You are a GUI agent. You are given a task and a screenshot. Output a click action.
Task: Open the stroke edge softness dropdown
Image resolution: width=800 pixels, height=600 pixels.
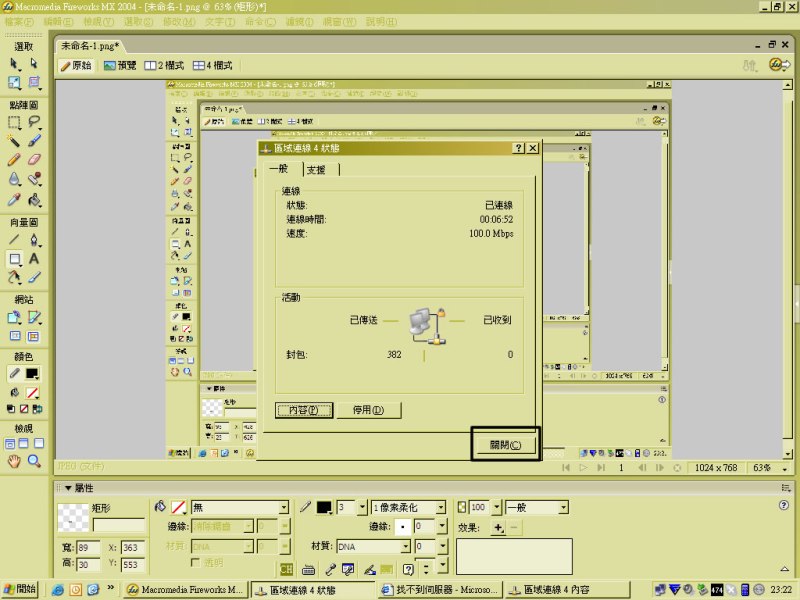(442, 527)
